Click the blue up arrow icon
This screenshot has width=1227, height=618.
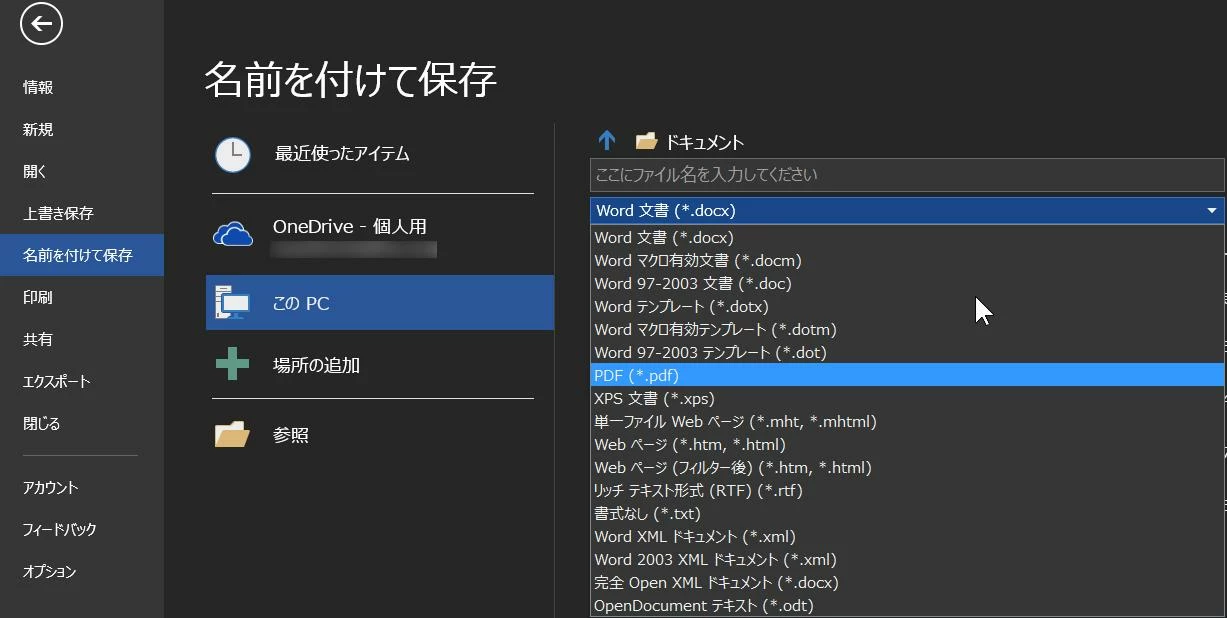(x=606, y=141)
